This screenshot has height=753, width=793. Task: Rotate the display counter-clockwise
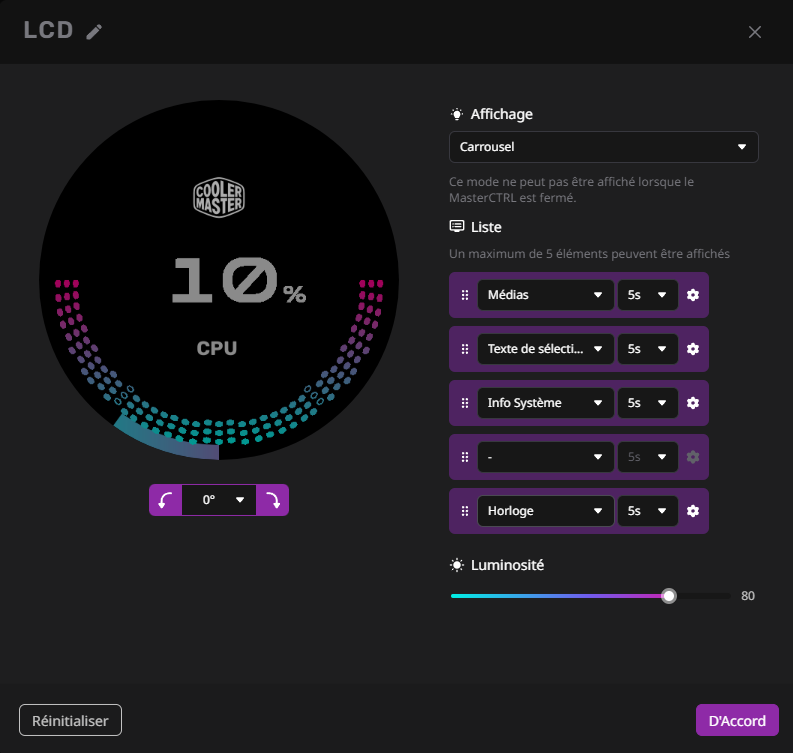165,500
